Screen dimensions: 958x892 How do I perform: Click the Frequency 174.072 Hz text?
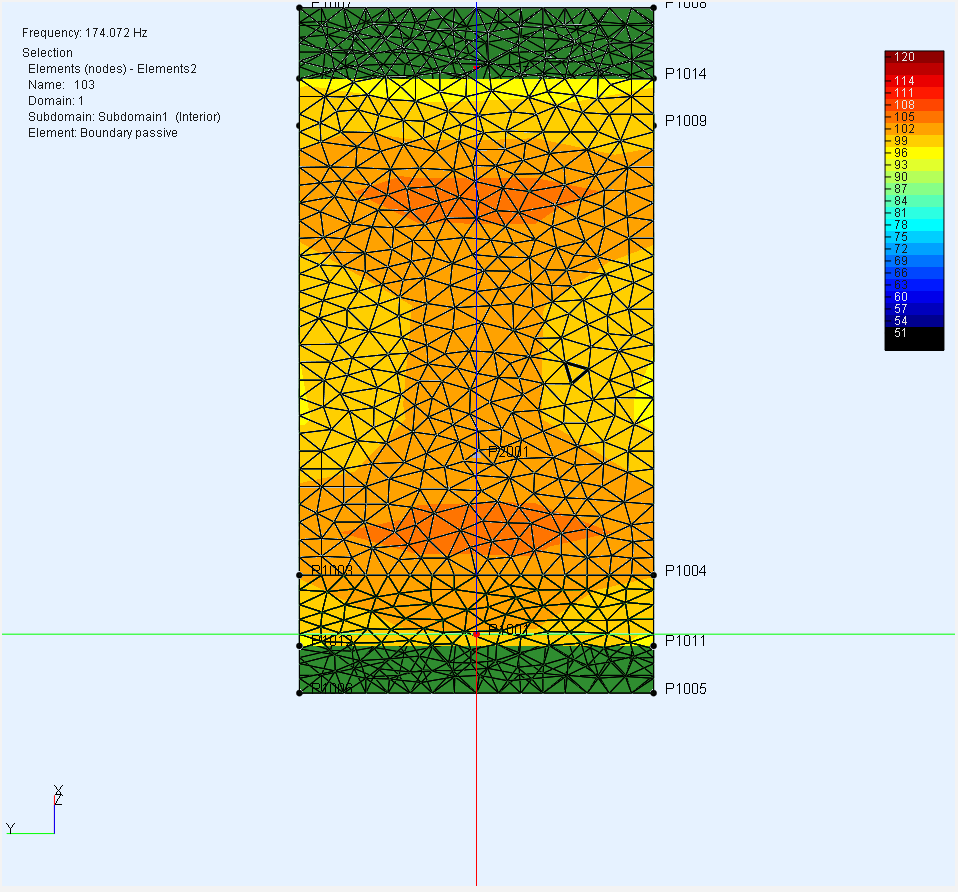(x=85, y=33)
